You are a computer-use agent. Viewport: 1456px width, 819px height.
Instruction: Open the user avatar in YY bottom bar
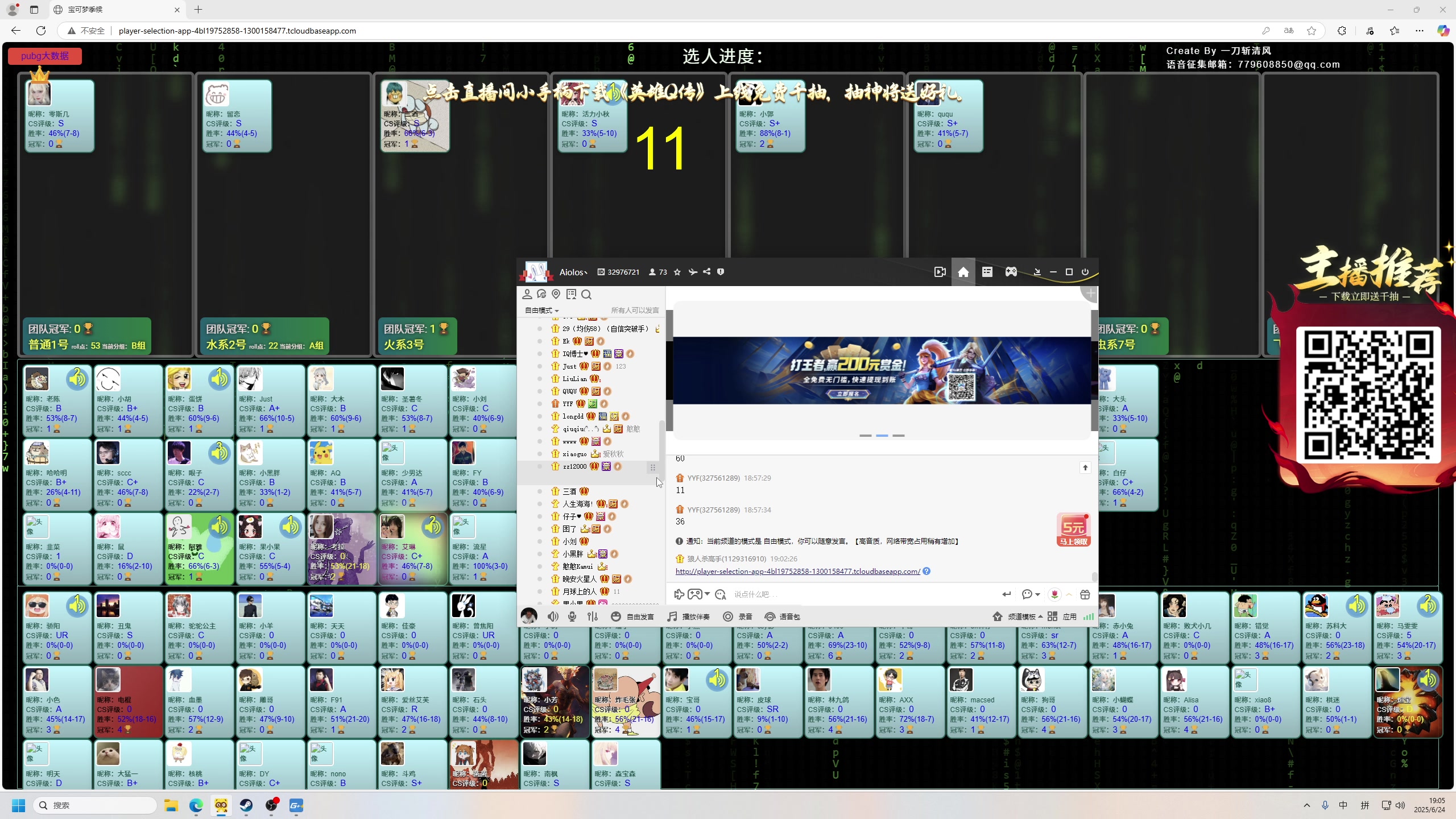point(529,616)
